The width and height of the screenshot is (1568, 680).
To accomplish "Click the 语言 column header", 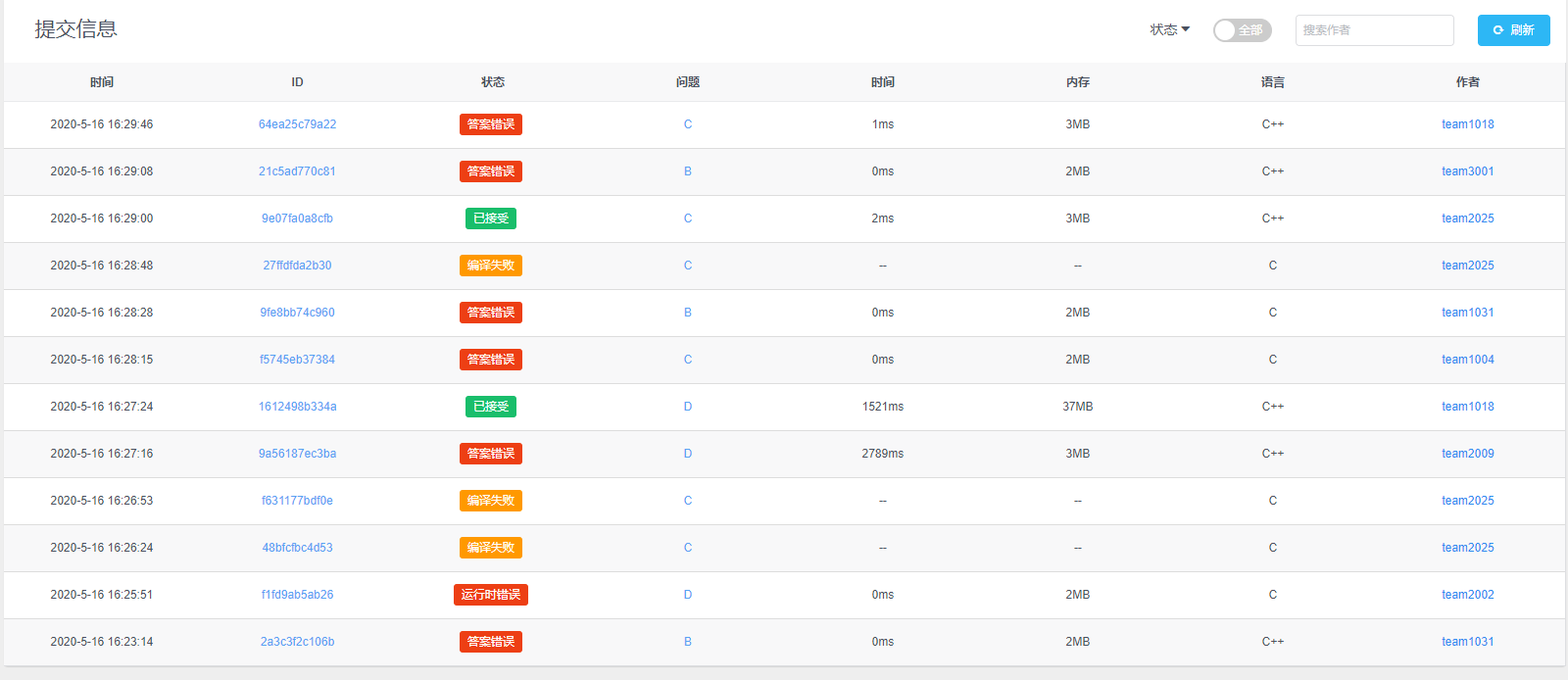I will (x=1272, y=82).
